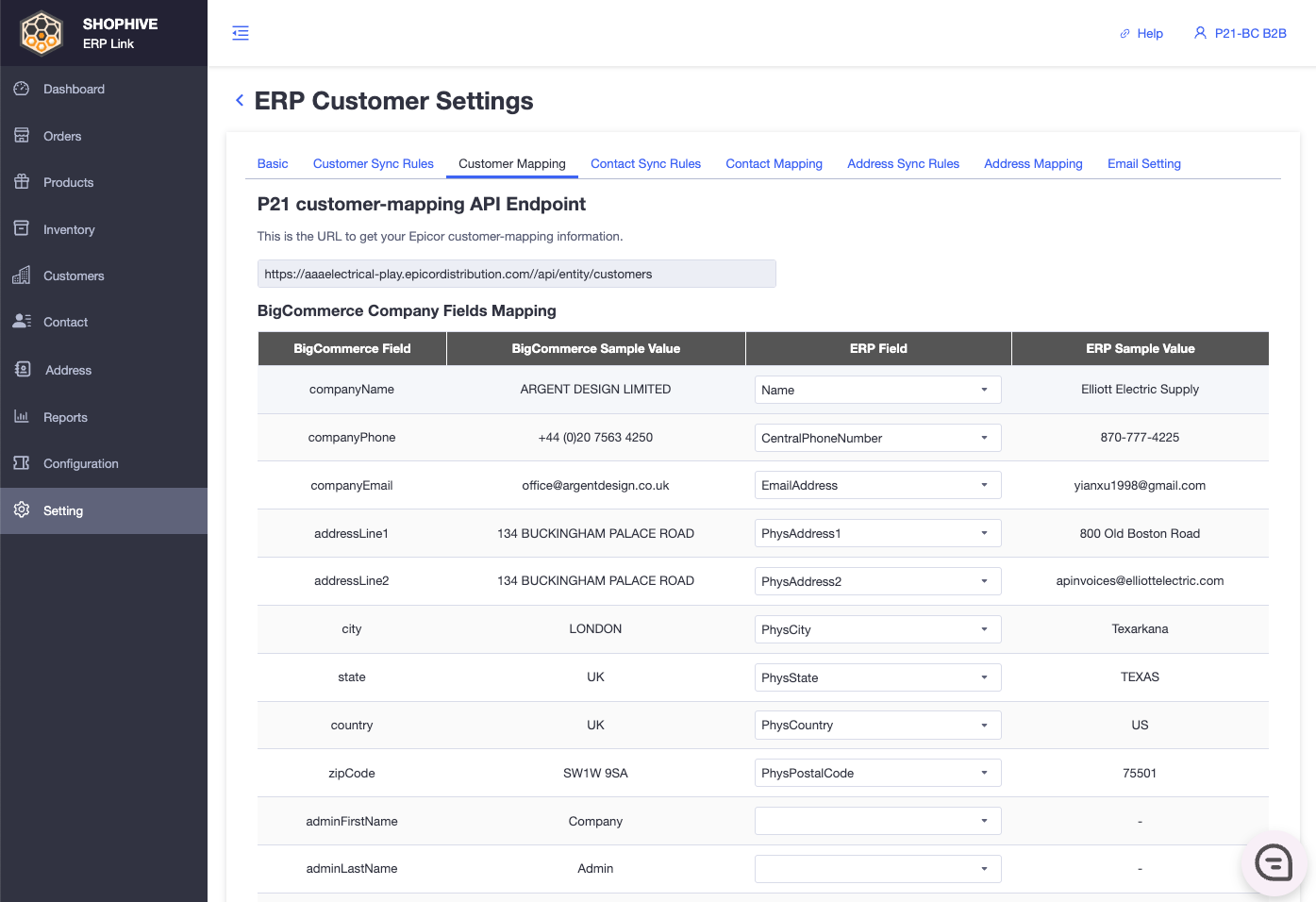Open the PhysPostalCode dropdown
The image size is (1316, 902).
877,773
